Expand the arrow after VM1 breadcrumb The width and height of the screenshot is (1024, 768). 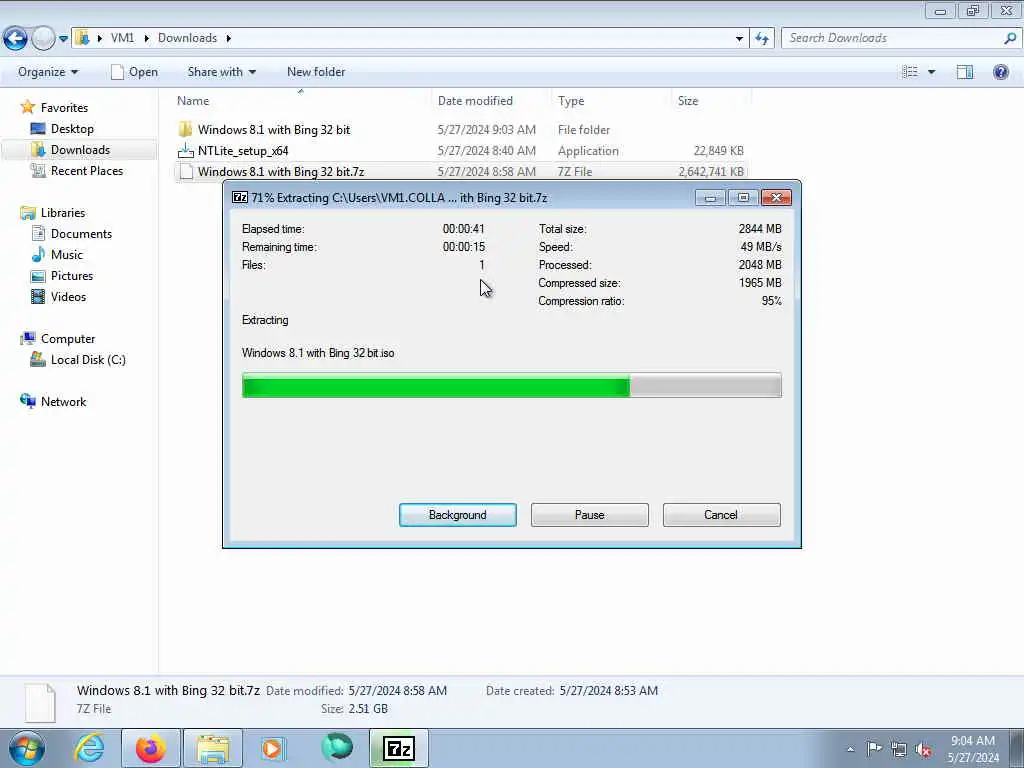[x=146, y=38]
